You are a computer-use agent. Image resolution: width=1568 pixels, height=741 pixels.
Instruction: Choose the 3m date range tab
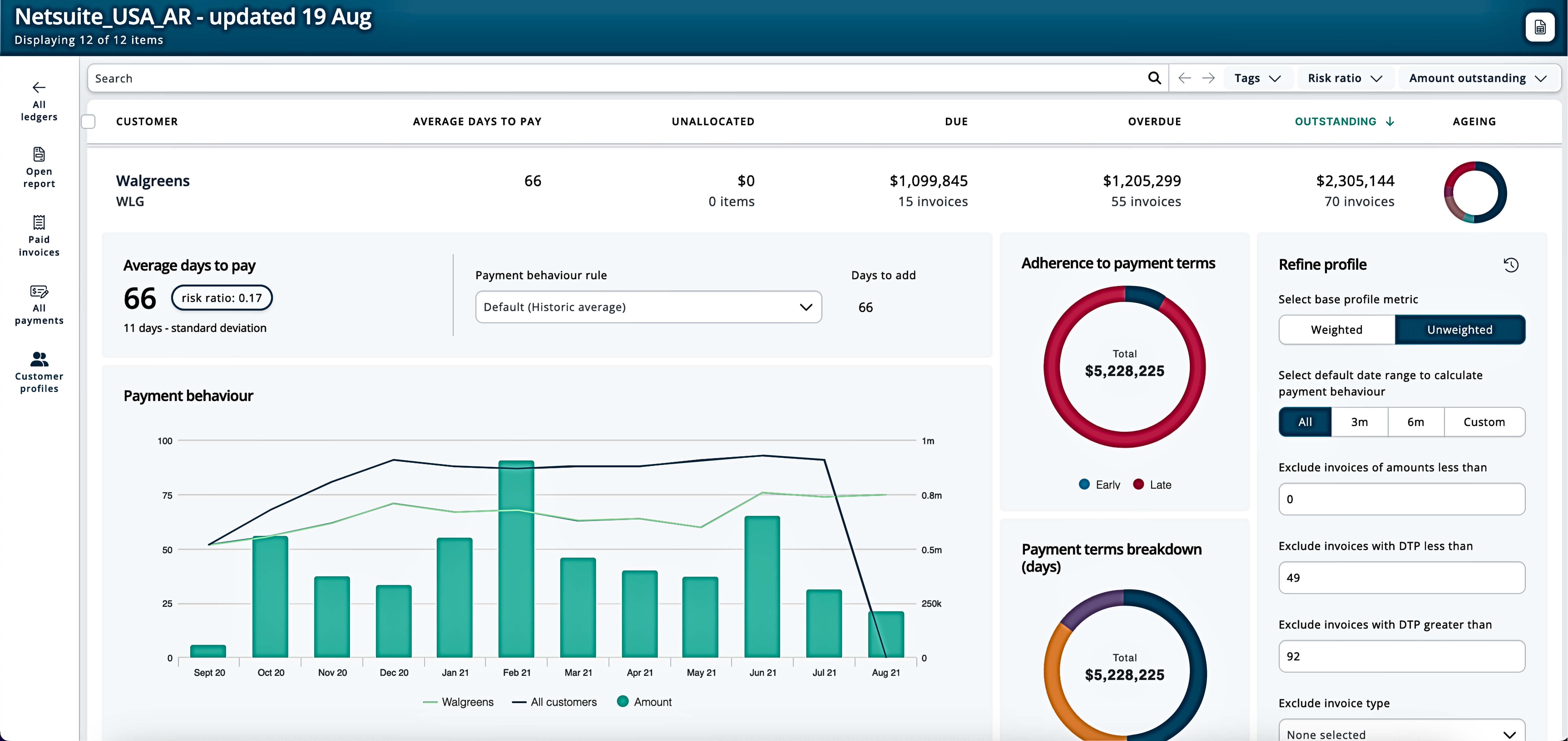(1359, 422)
